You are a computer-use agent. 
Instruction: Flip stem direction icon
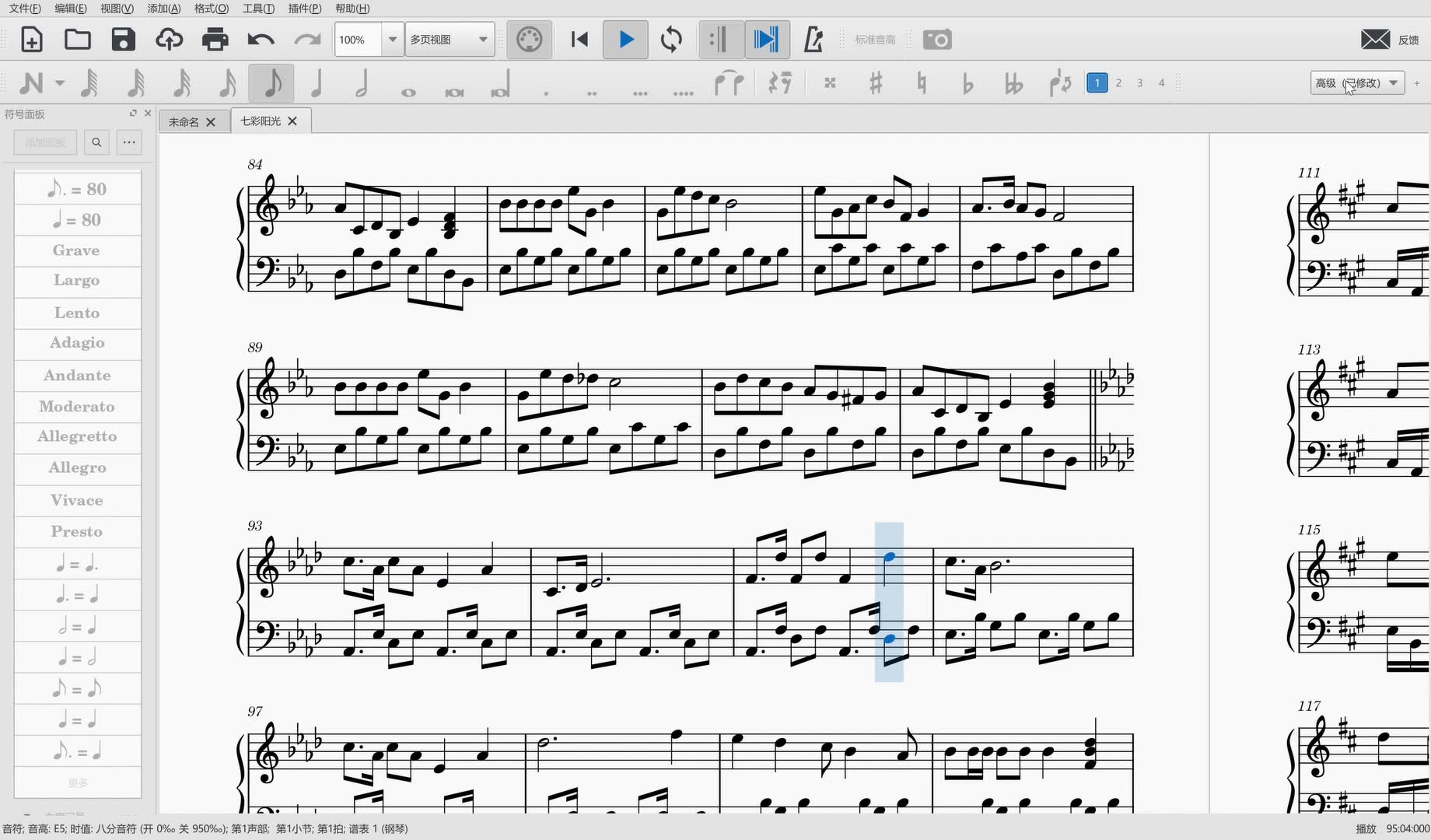1060,83
